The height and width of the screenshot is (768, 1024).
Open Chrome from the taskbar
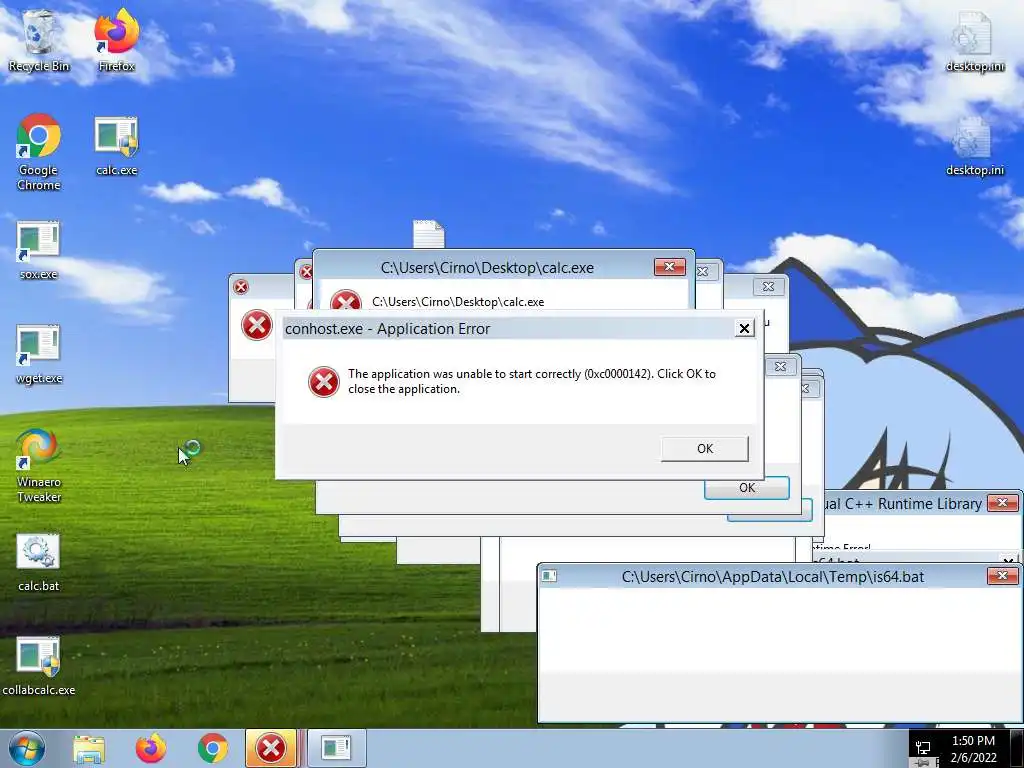click(213, 748)
